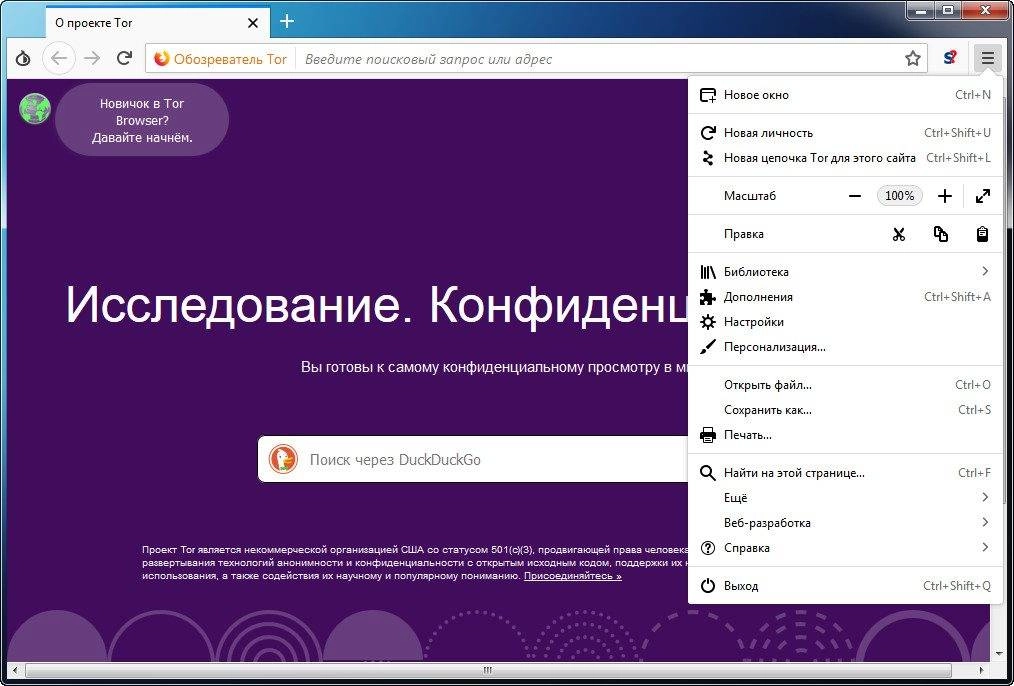This screenshot has width=1014, height=686.
Task: Select Печать... menu item
Action: click(845, 435)
